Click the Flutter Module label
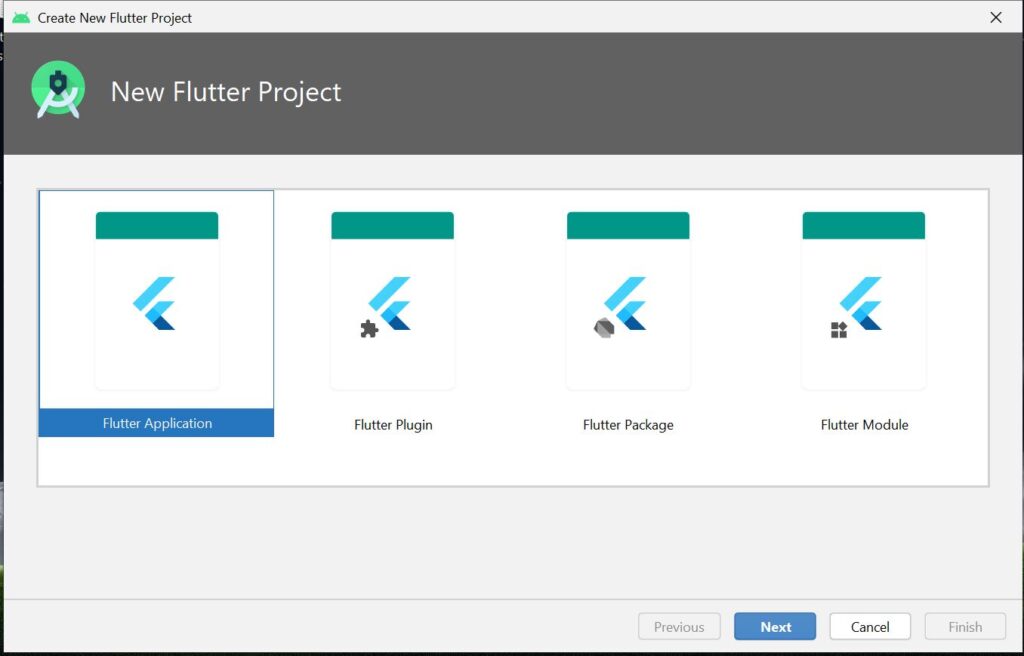 [865, 425]
